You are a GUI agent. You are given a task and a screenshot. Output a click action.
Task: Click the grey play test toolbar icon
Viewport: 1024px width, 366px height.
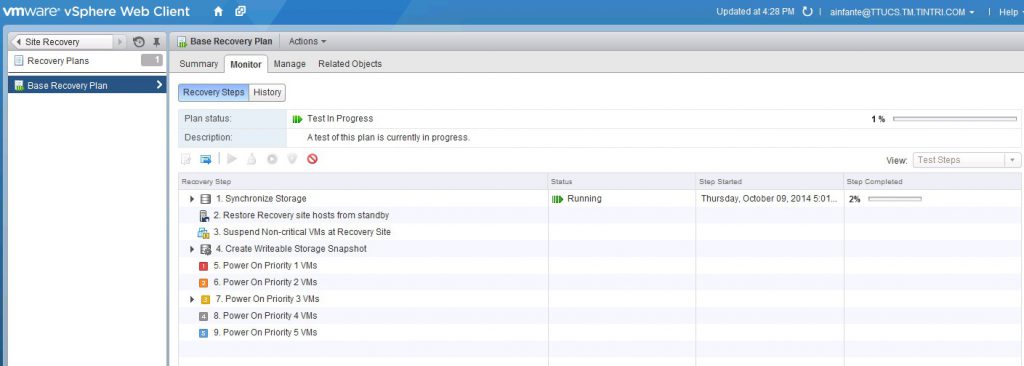[232, 159]
